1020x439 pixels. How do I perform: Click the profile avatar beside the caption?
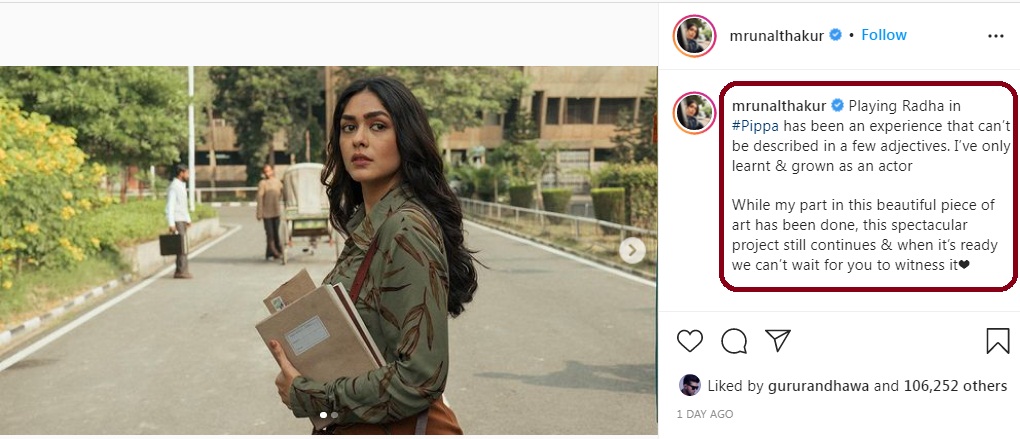(x=694, y=111)
